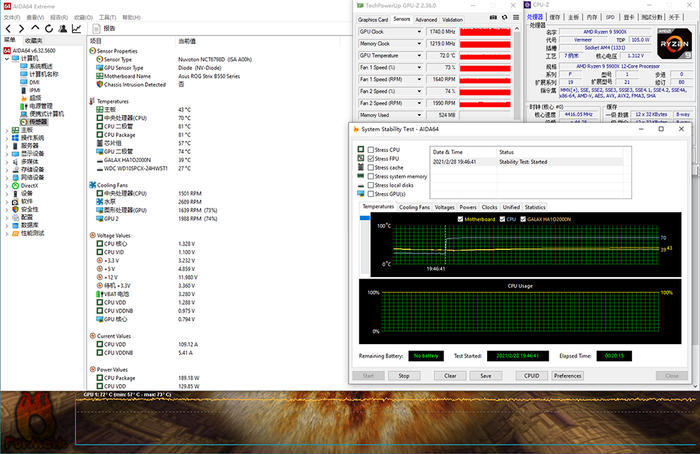Expand the last node in the AIDA64 tree
700x454 pixels.
(x=6, y=233)
